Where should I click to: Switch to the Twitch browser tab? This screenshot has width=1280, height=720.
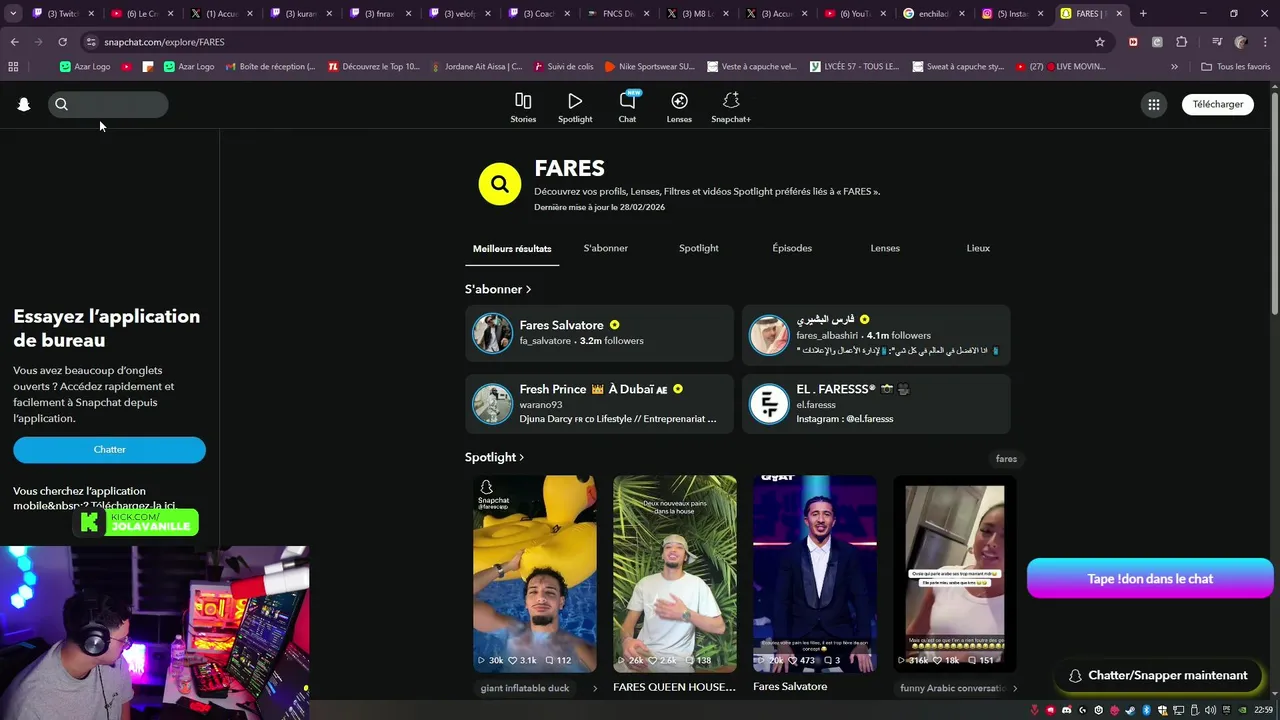[x=62, y=14]
